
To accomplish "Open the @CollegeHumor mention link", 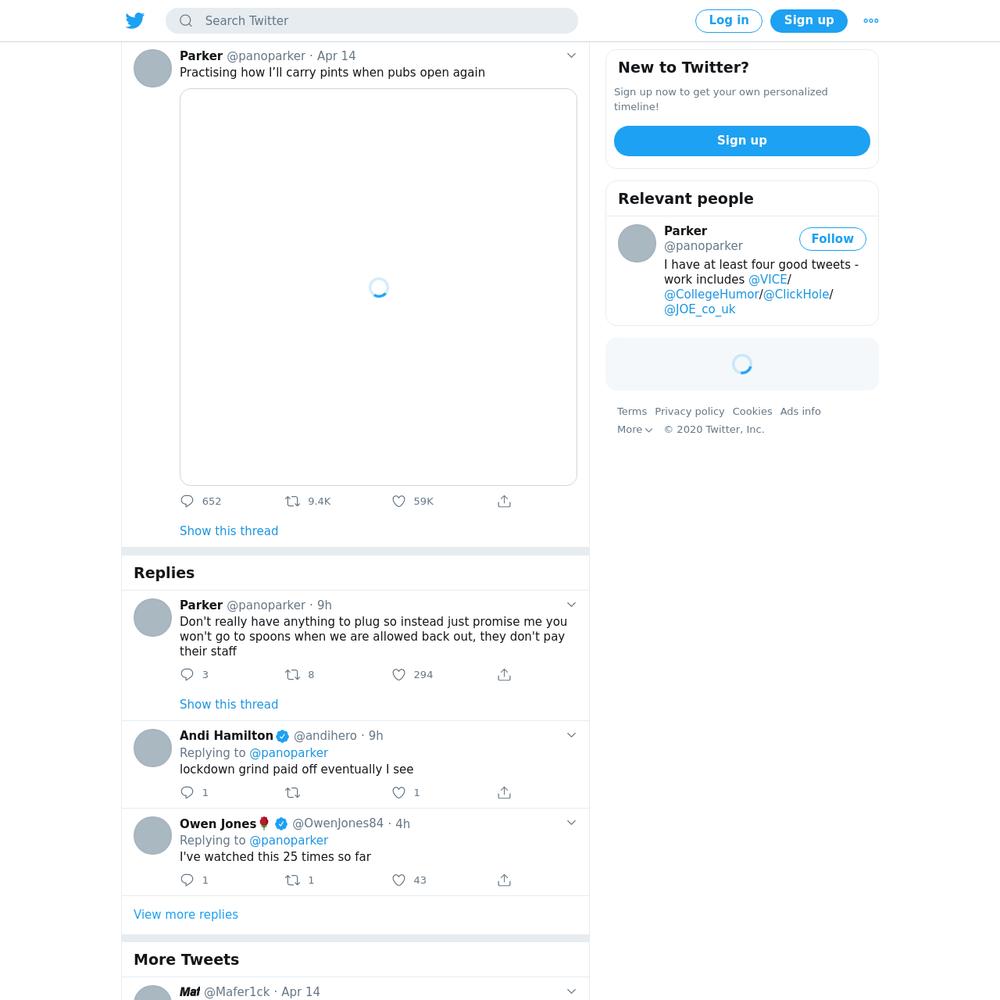I will pyautogui.click(x=711, y=294).
